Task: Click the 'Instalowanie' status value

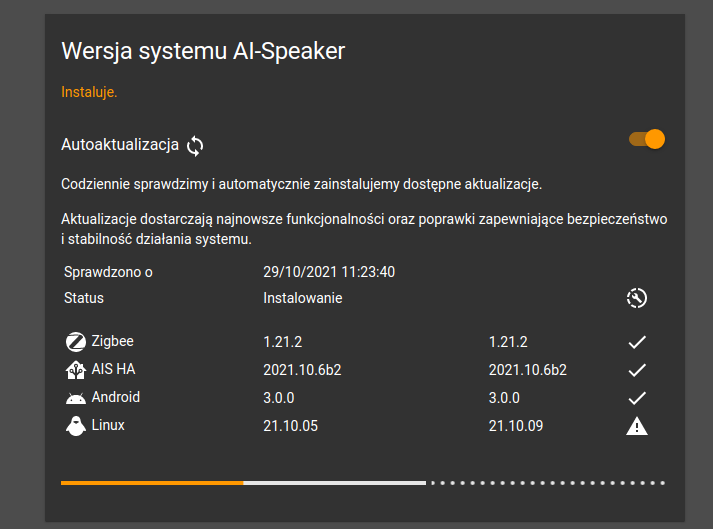Action: point(302,298)
